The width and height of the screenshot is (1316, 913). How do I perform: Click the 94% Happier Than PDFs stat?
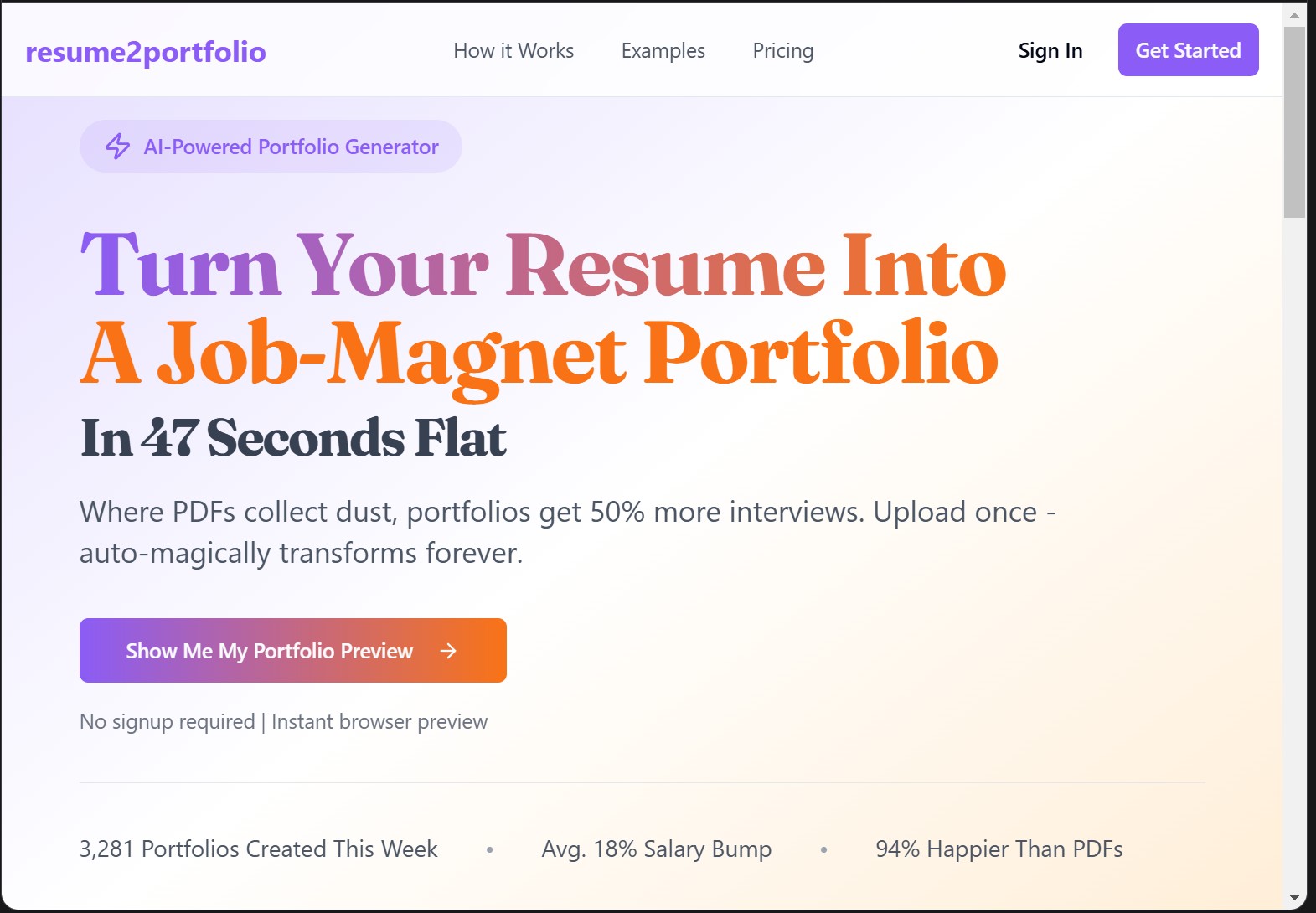[x=999, y=849]
